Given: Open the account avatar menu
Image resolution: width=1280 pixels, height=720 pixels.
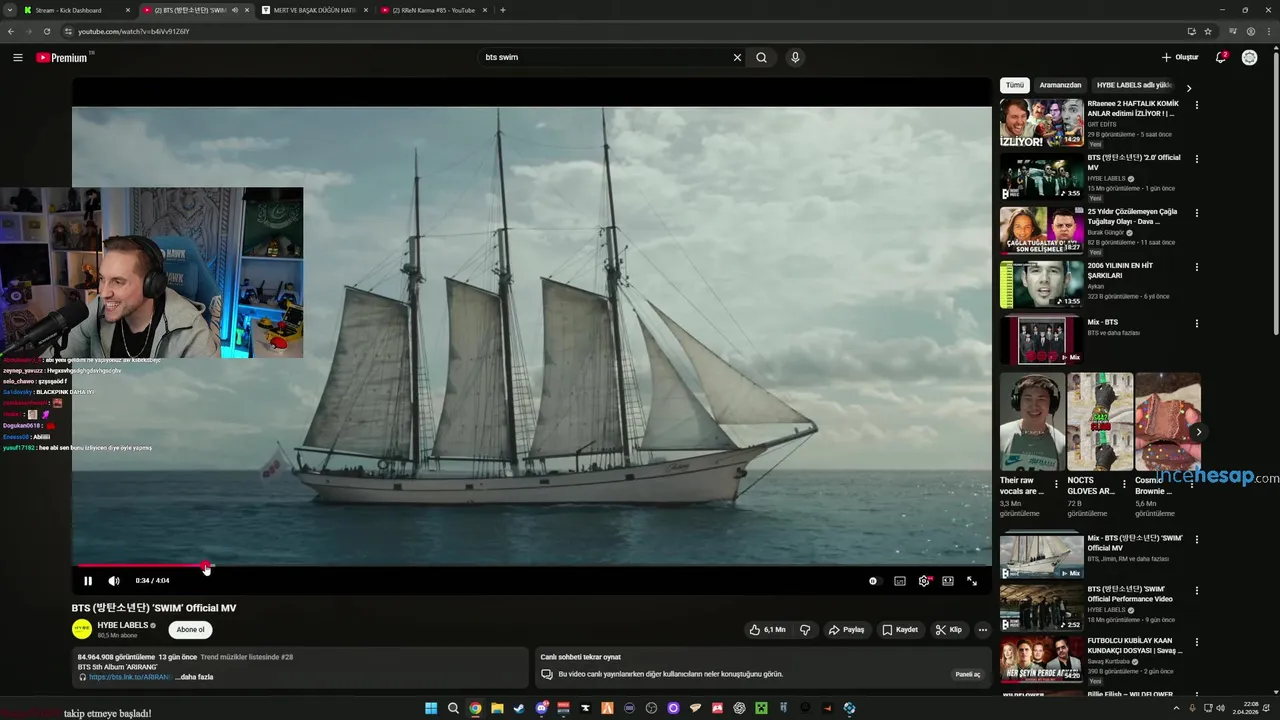Looking at the screenshot, I should click(x=1250, y=58).
